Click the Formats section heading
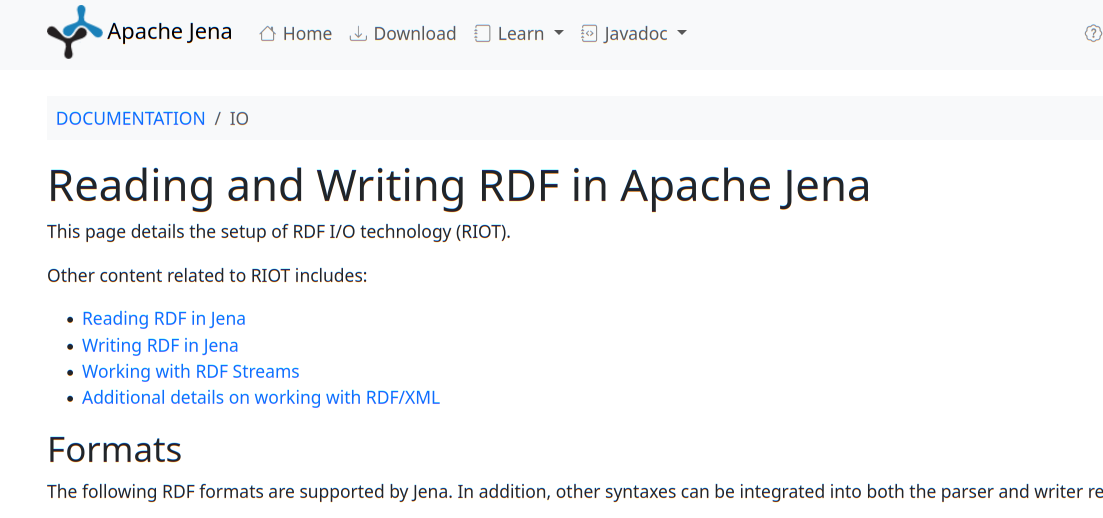 pyautogui.click(x=115, y=449)
